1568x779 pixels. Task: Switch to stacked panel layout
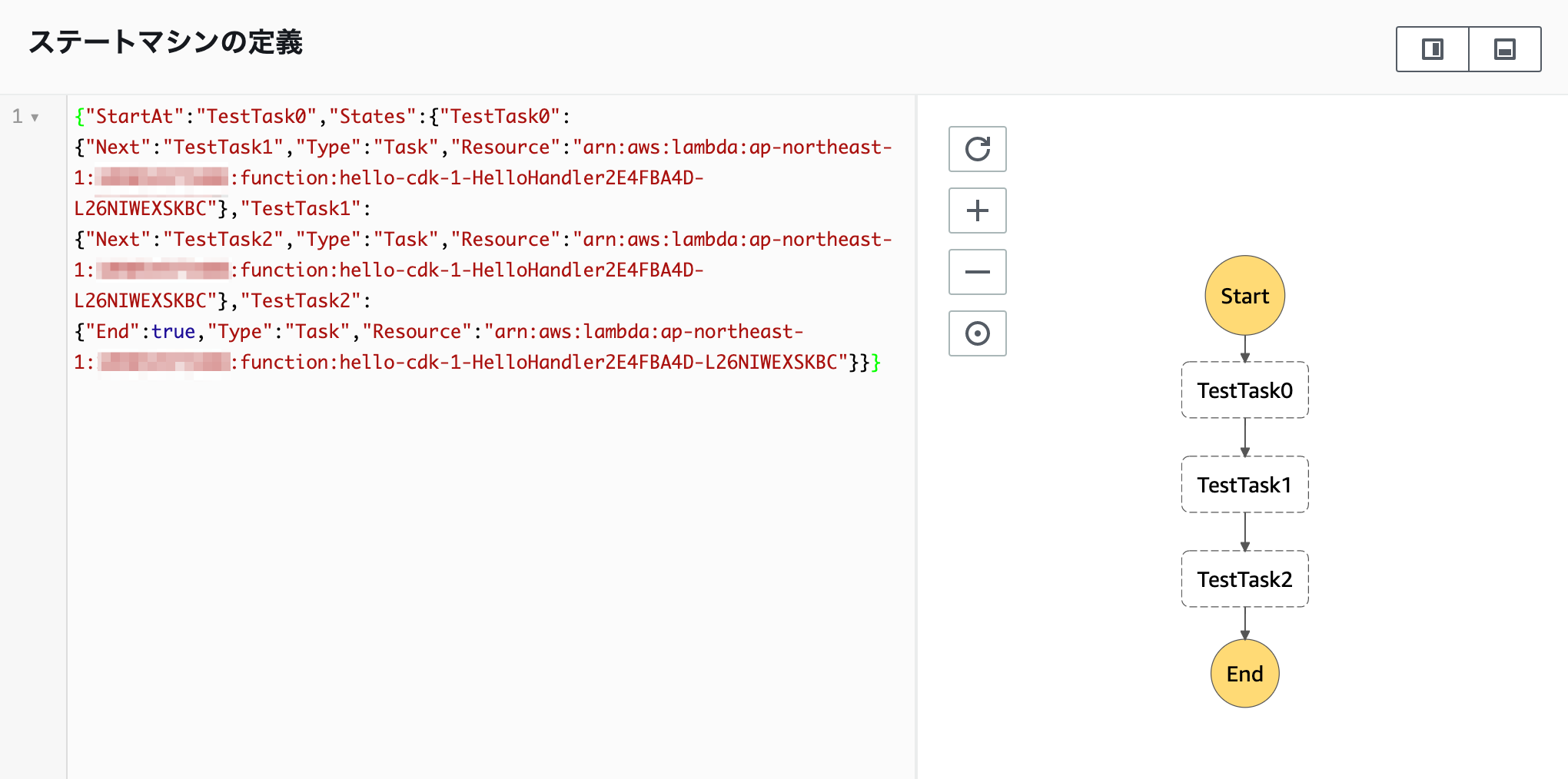click(x=1505, y=48)
